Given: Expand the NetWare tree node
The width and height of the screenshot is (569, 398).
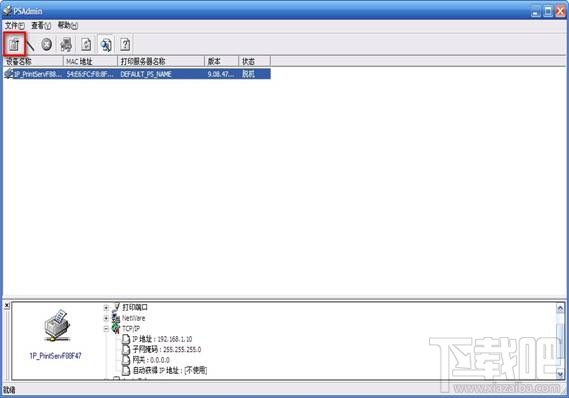Looking at the screenshot, I should (106, 318).
